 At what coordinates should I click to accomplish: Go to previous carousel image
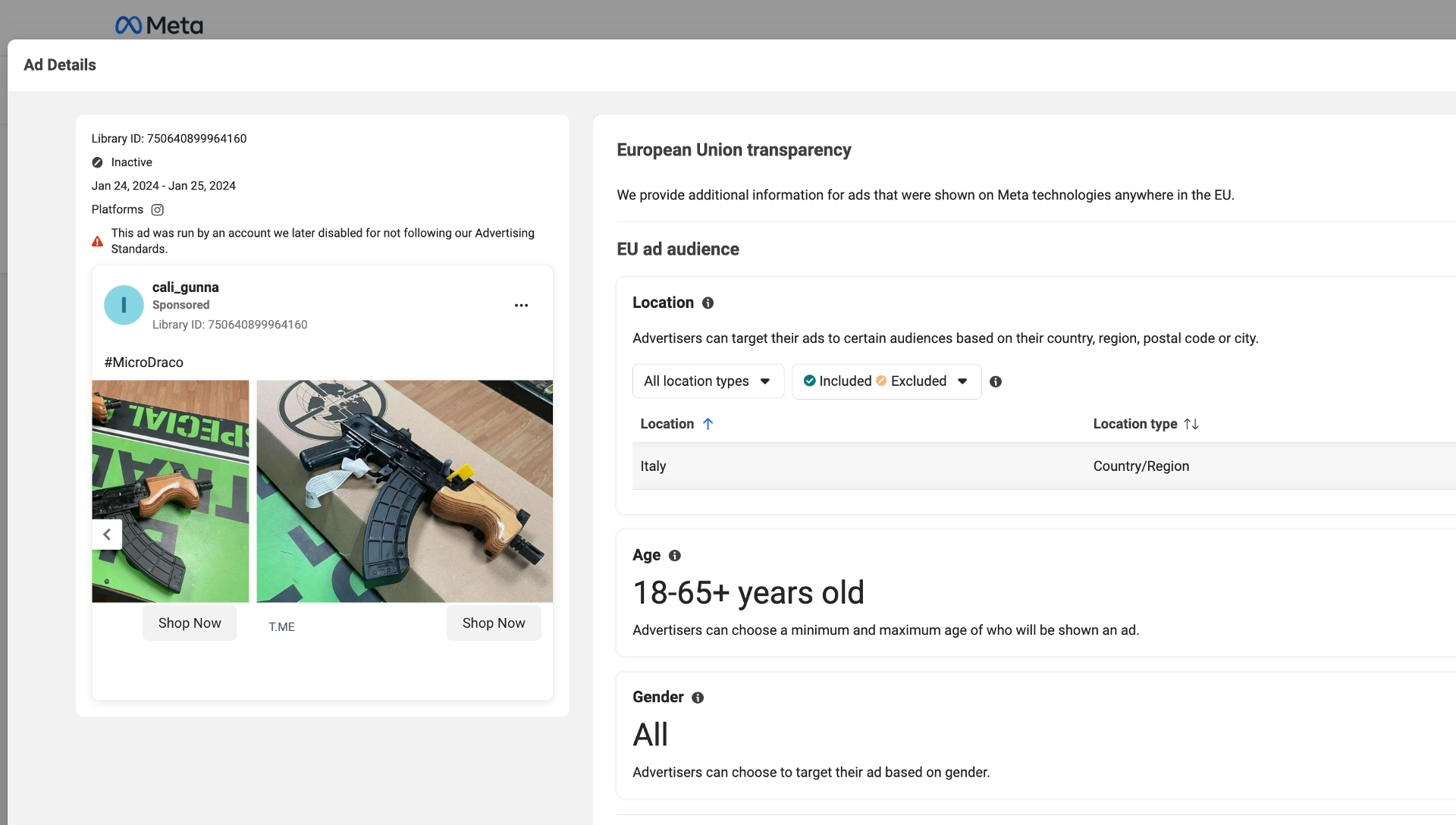click(x=107, y=535)
